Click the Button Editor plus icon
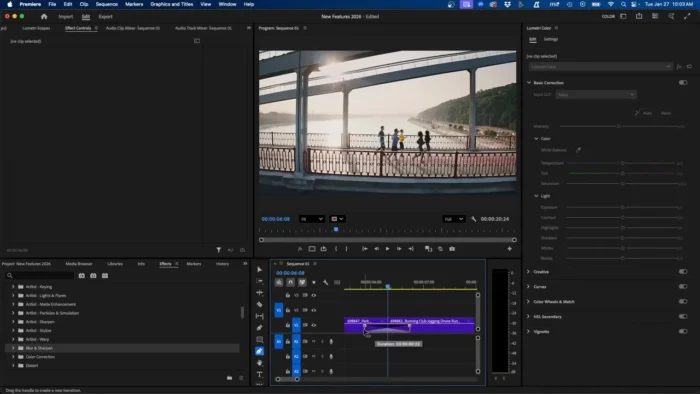700x394 pixels. (509, 249)
